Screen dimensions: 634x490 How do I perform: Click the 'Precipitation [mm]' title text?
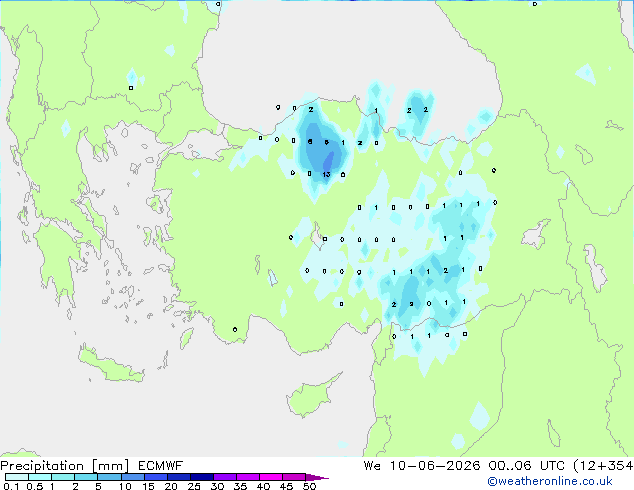coord(65,466)
